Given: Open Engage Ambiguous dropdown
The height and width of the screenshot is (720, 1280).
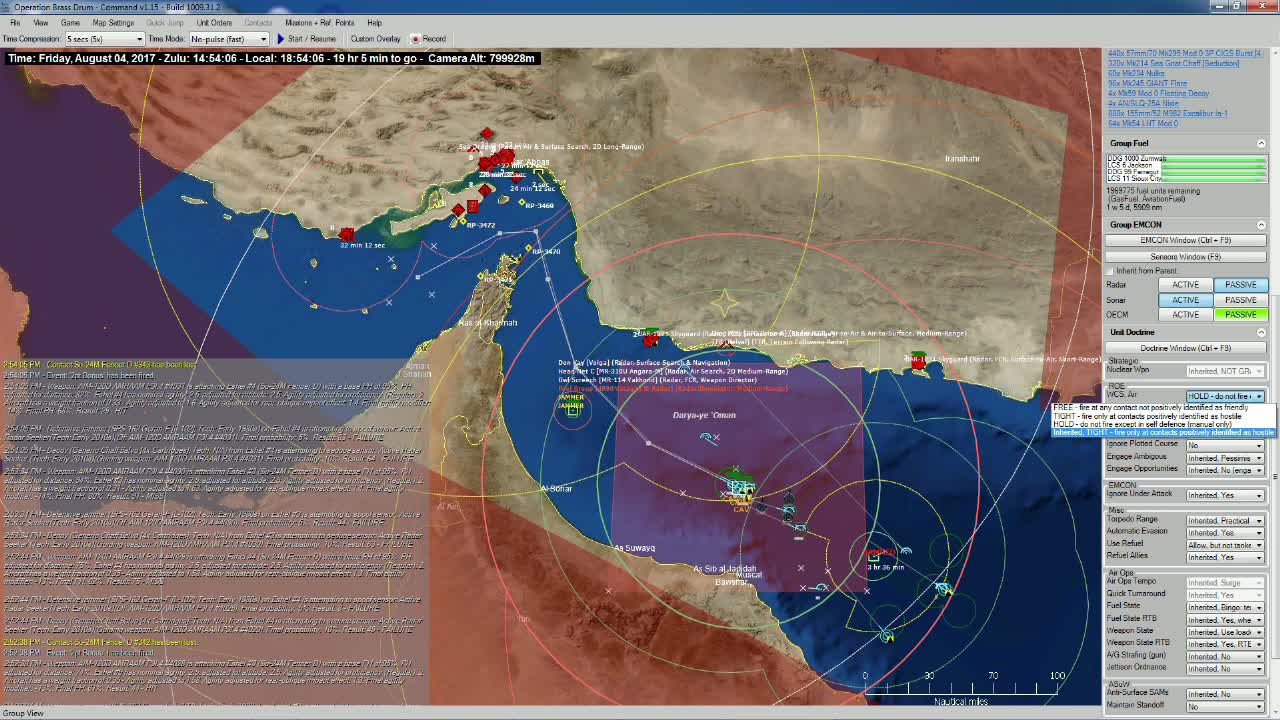Looking at the screenshot, I should click(1225, 458).
